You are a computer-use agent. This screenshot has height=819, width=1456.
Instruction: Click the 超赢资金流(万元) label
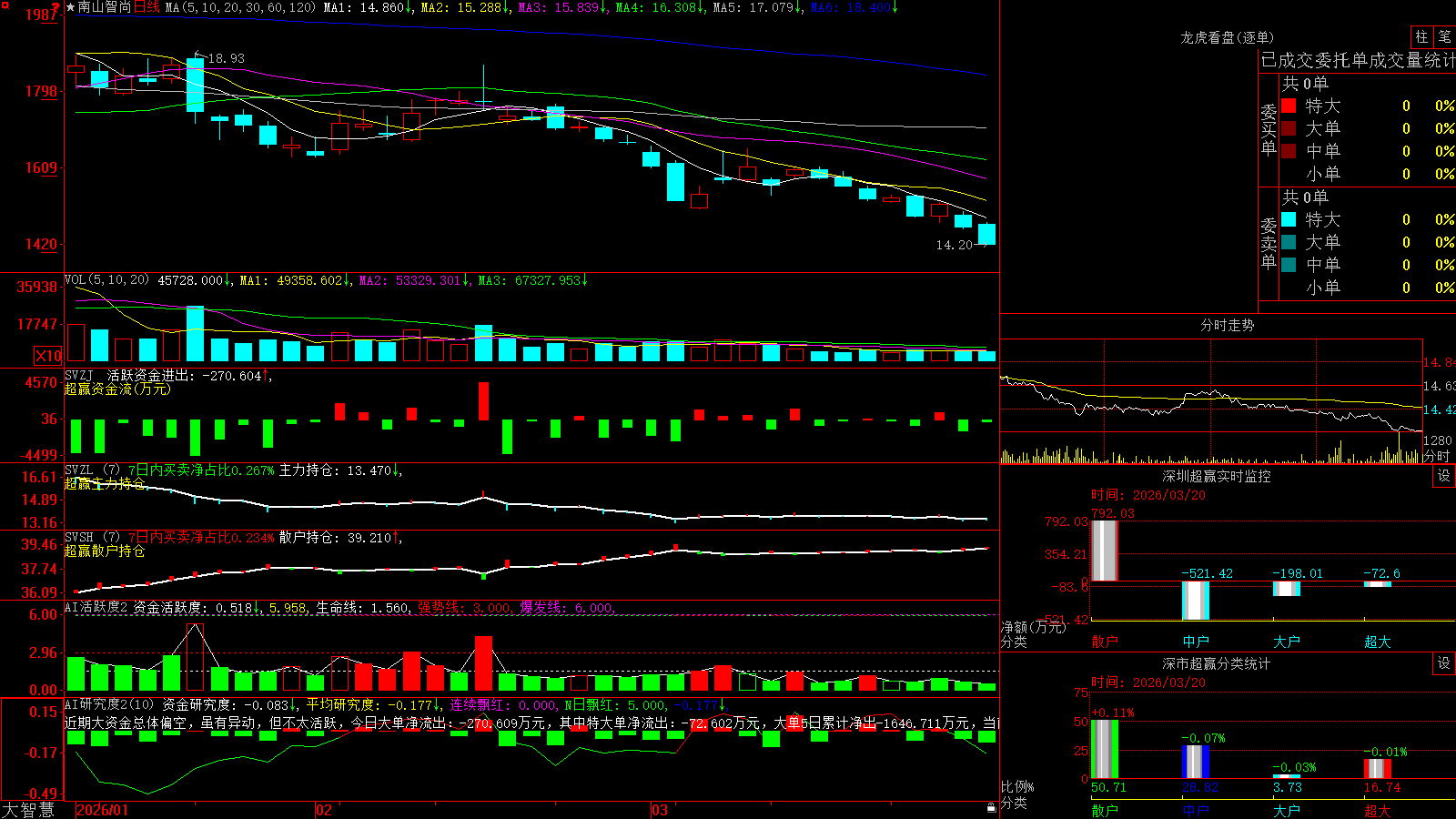click(117, 389)
